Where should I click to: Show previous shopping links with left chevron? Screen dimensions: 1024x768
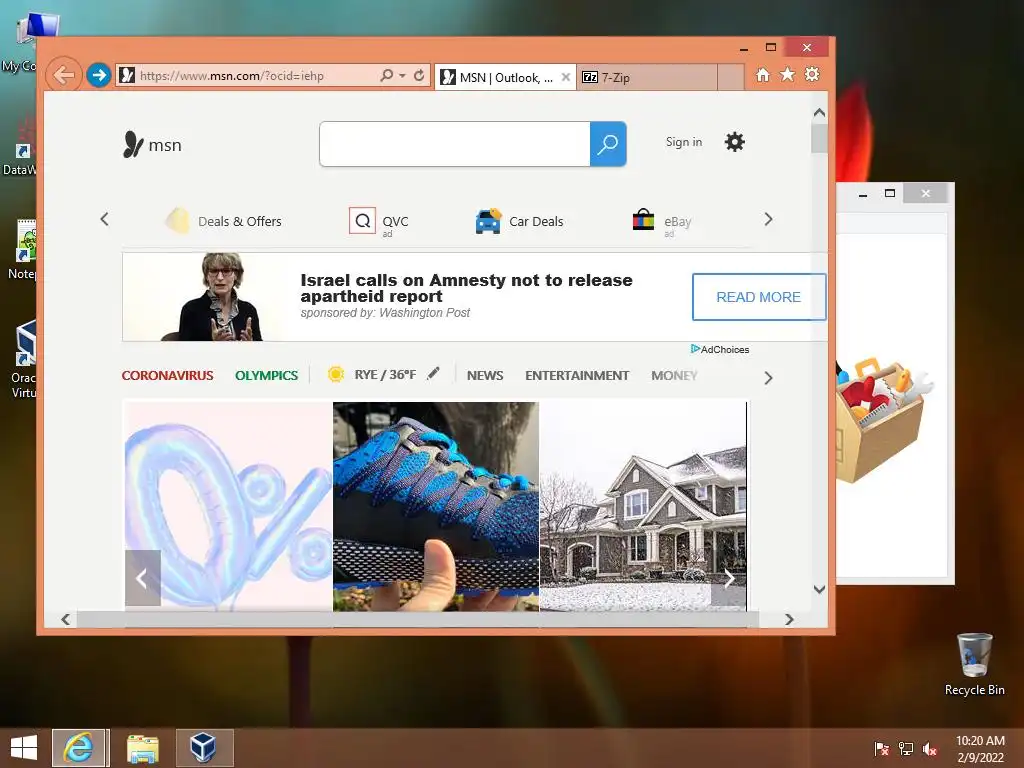coord(104,219)
